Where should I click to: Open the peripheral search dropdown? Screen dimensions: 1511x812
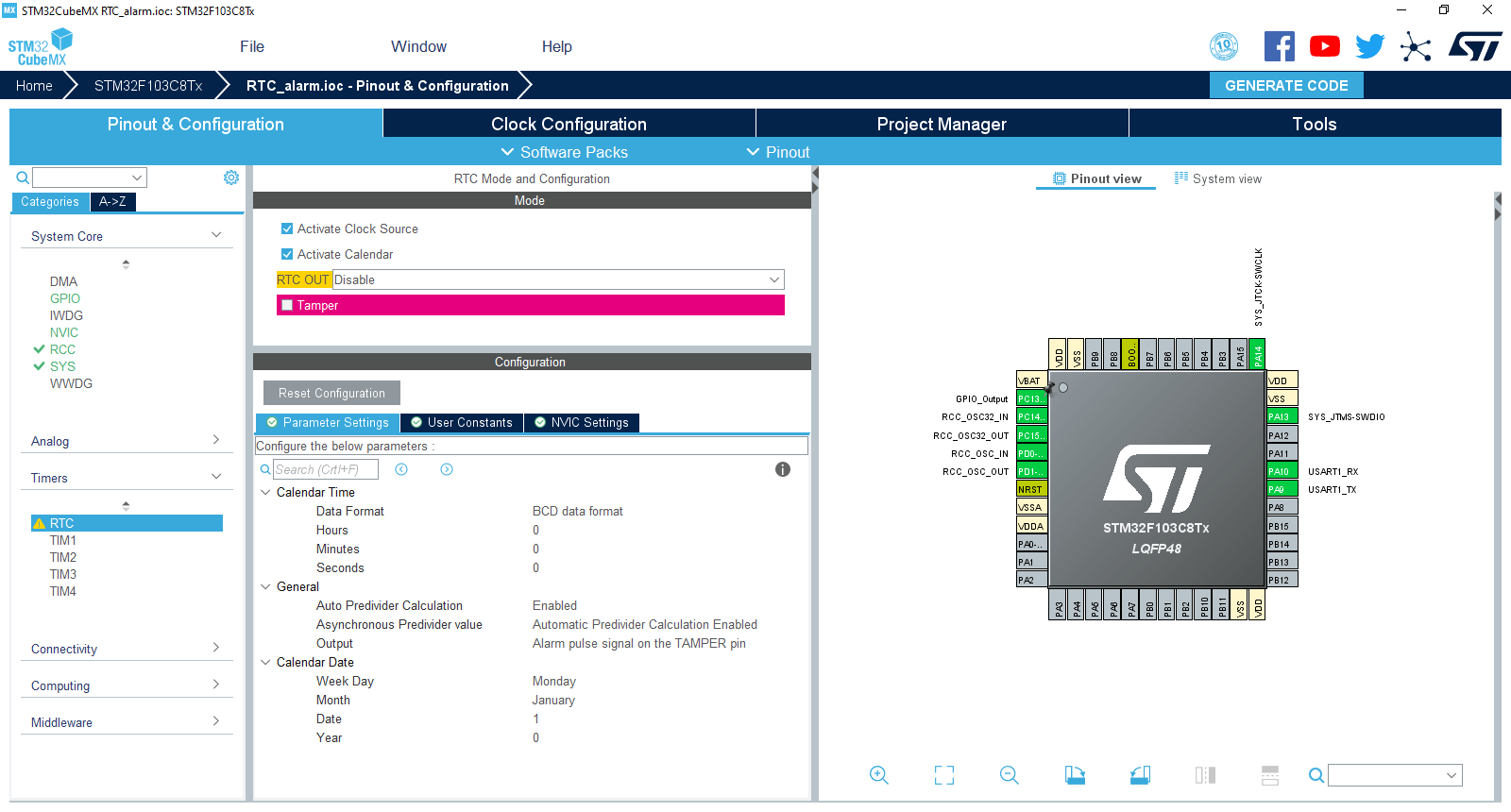point(138,178)
